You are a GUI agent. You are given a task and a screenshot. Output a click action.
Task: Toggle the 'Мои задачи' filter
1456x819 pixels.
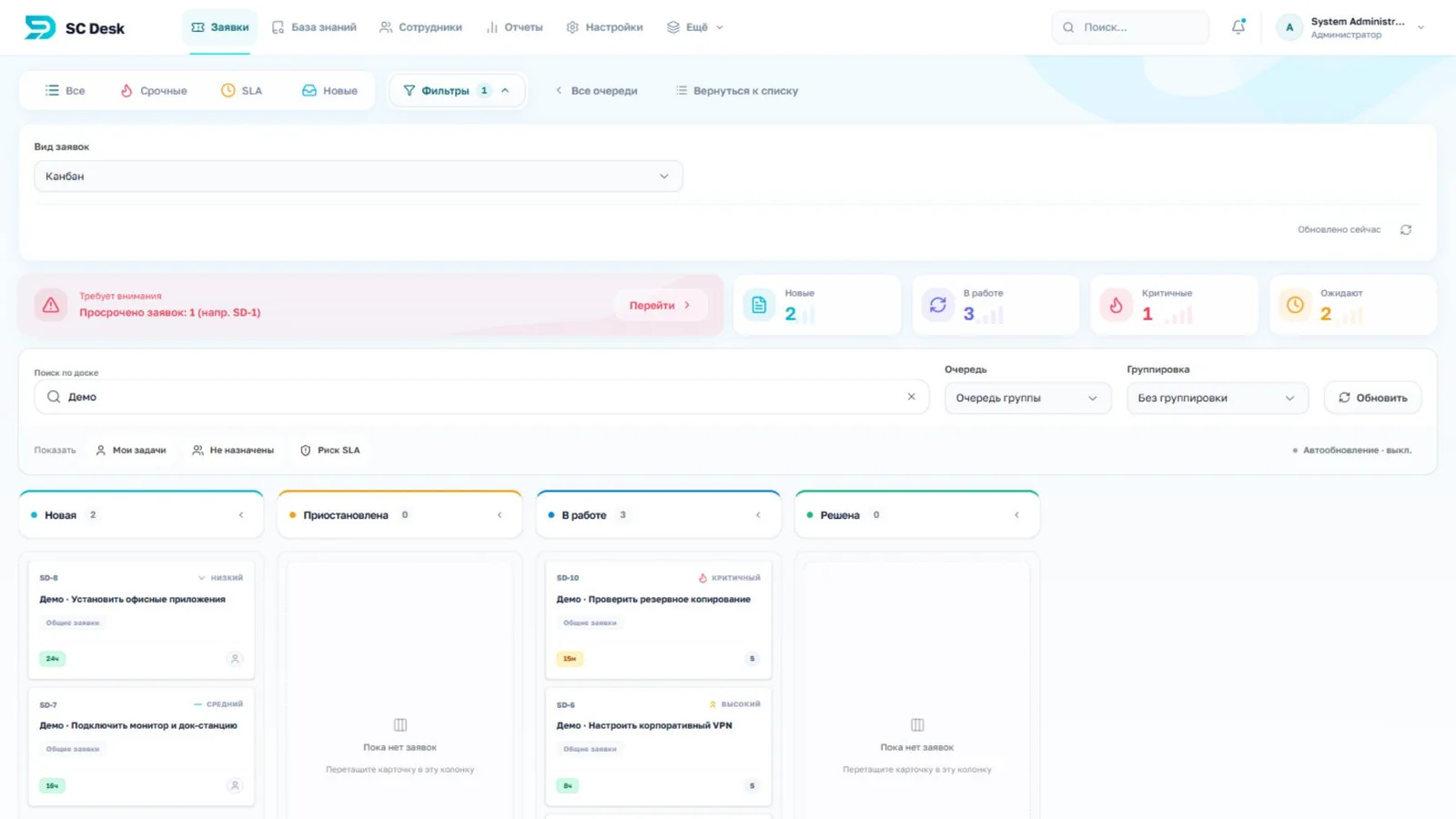click(x=131, y=450)
